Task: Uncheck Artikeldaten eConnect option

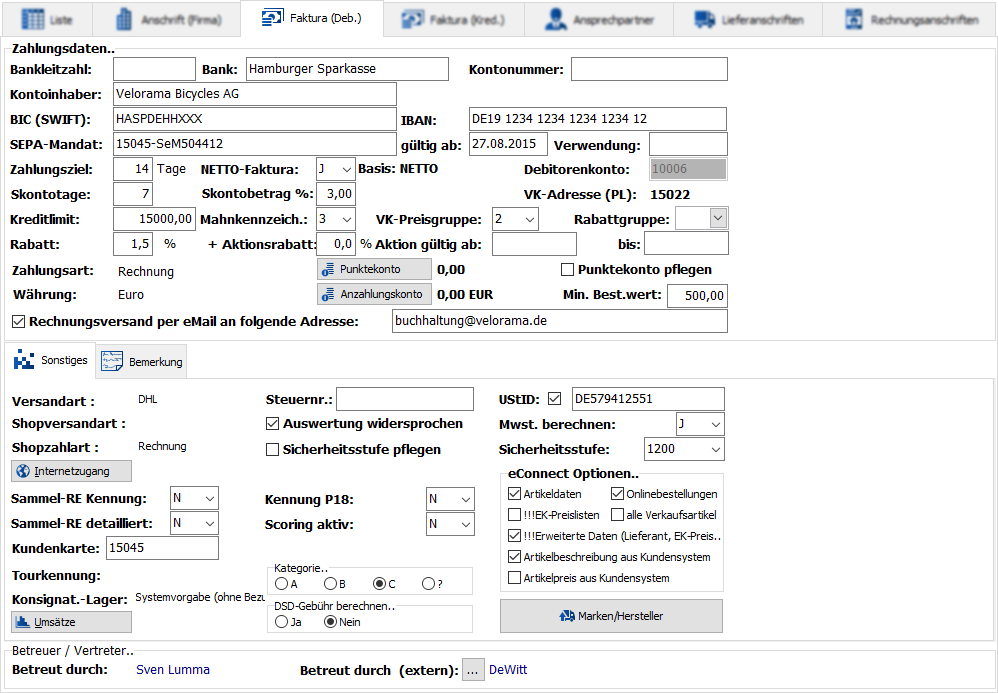Action: [x=514, y=494]
